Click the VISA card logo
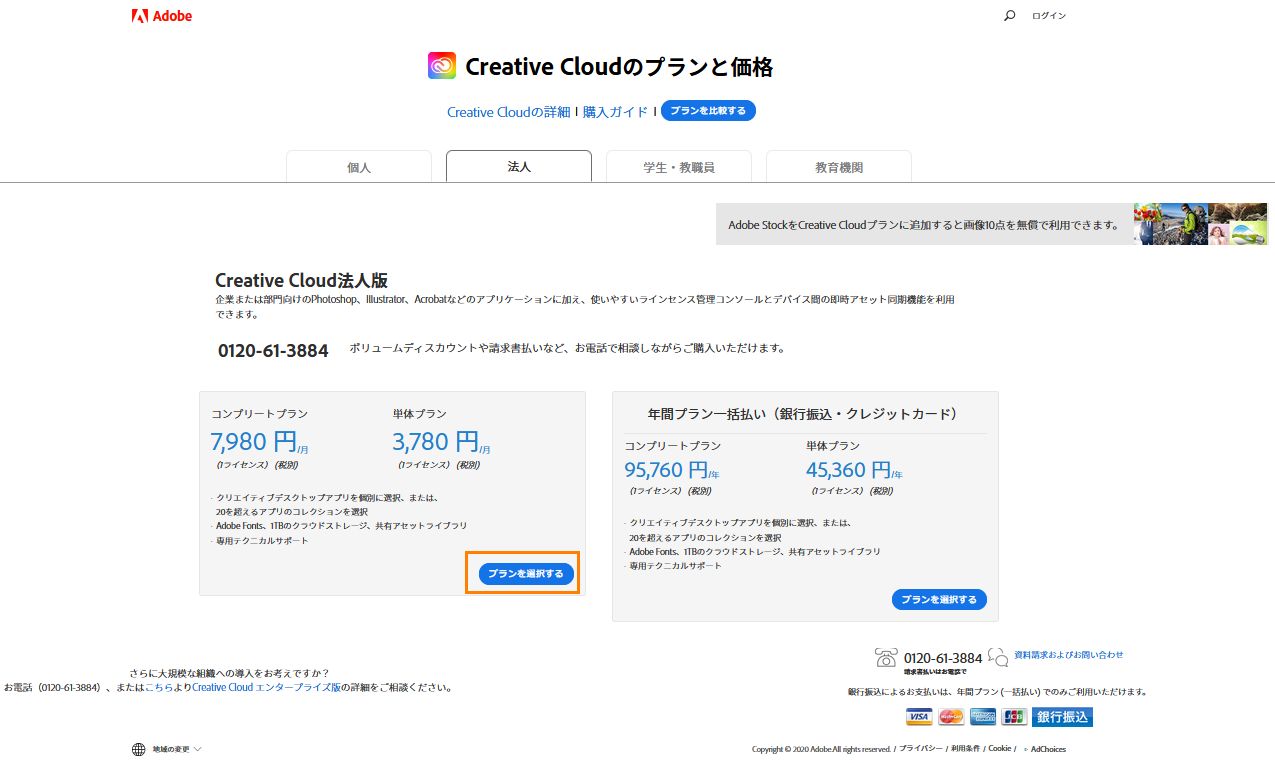 point(919,717)
